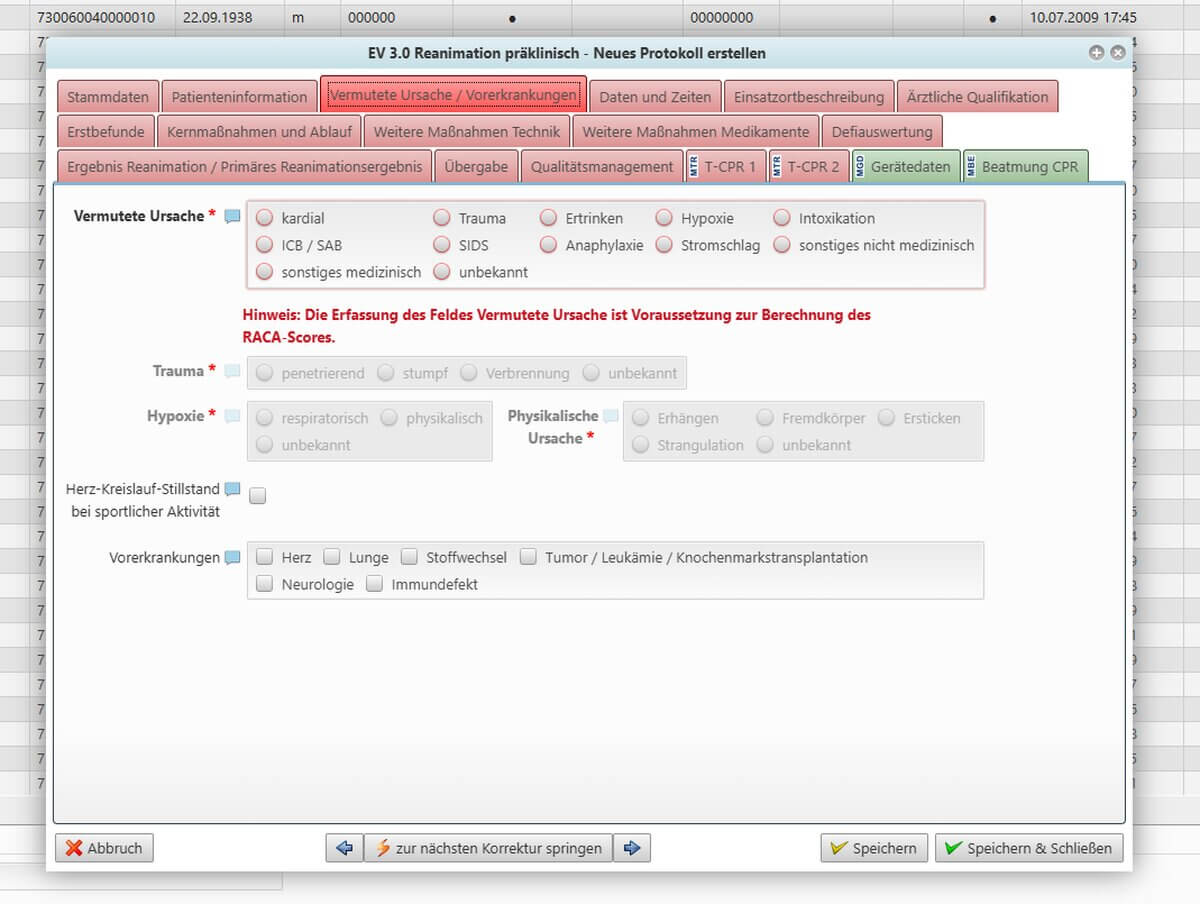This screenshot has height=904, width=1200.
Task: Tick the sporting activity cardiac arrest checkbox
Action: tap(258, 496)
